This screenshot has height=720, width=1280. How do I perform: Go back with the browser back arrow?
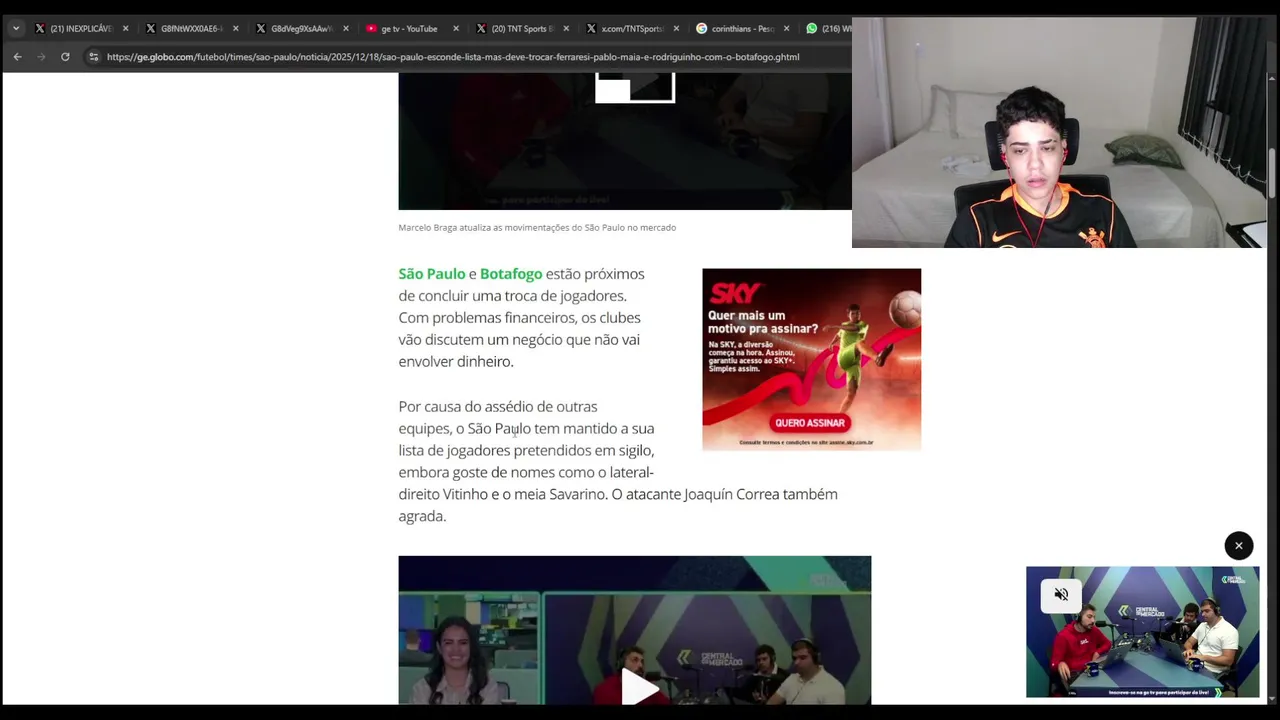coord(17,57)
